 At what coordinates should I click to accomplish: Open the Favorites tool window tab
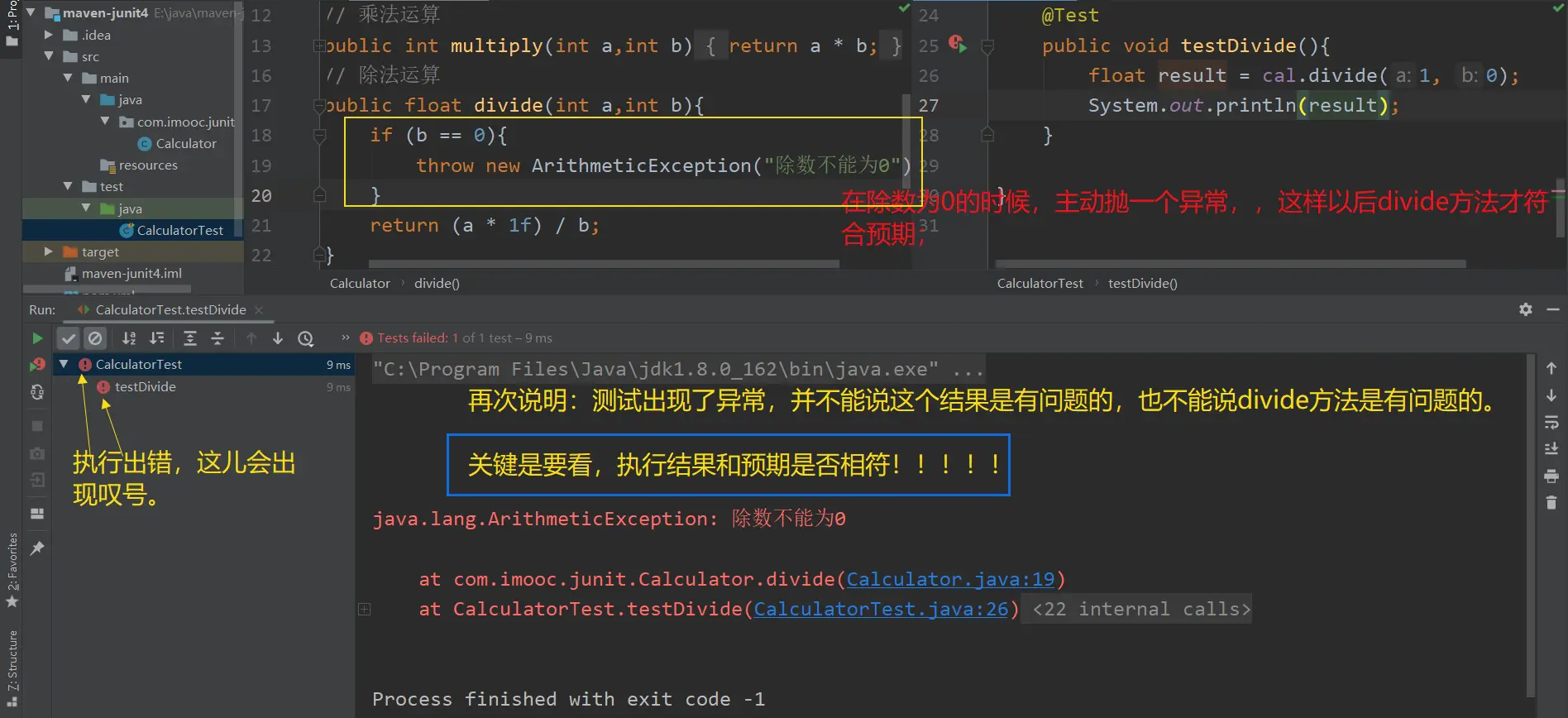pyautogui.click(x=12, y=571)
